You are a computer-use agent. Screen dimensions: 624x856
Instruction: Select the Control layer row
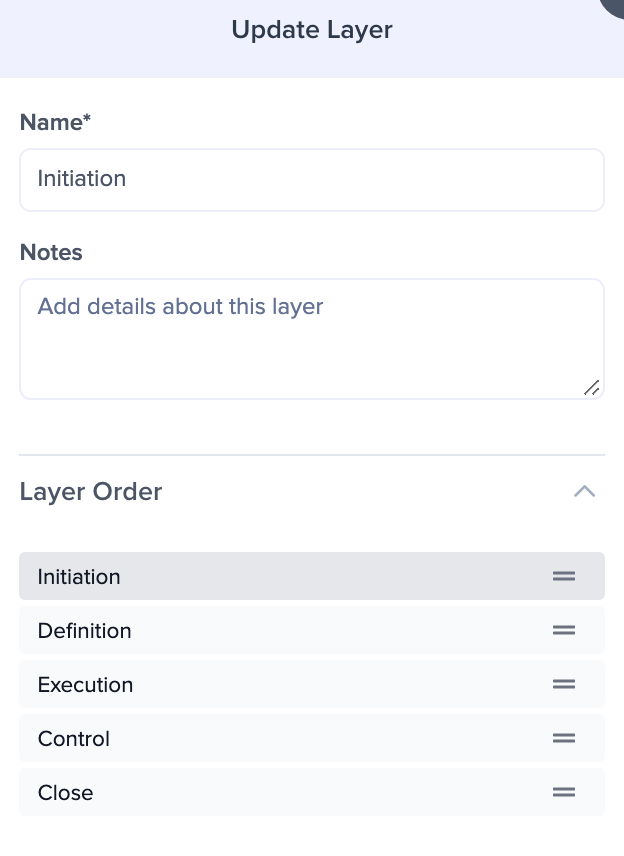[x=312, y=738]
